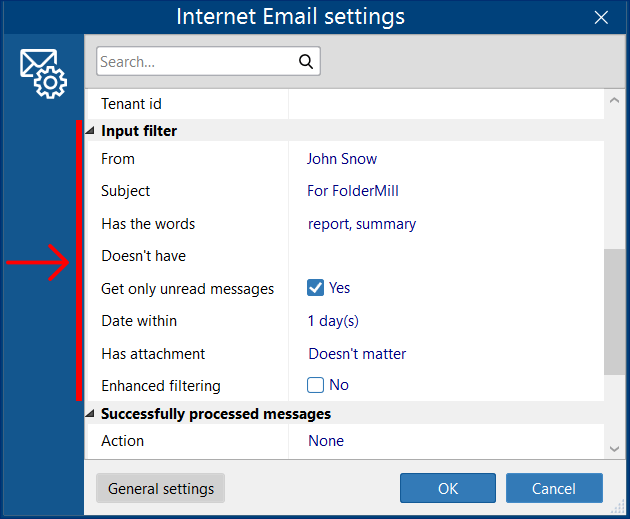Enable the Enhanced filtering checkbox
Image resolution: width=630 pixels, height=519 pixels.
click(x=316, y=385)
